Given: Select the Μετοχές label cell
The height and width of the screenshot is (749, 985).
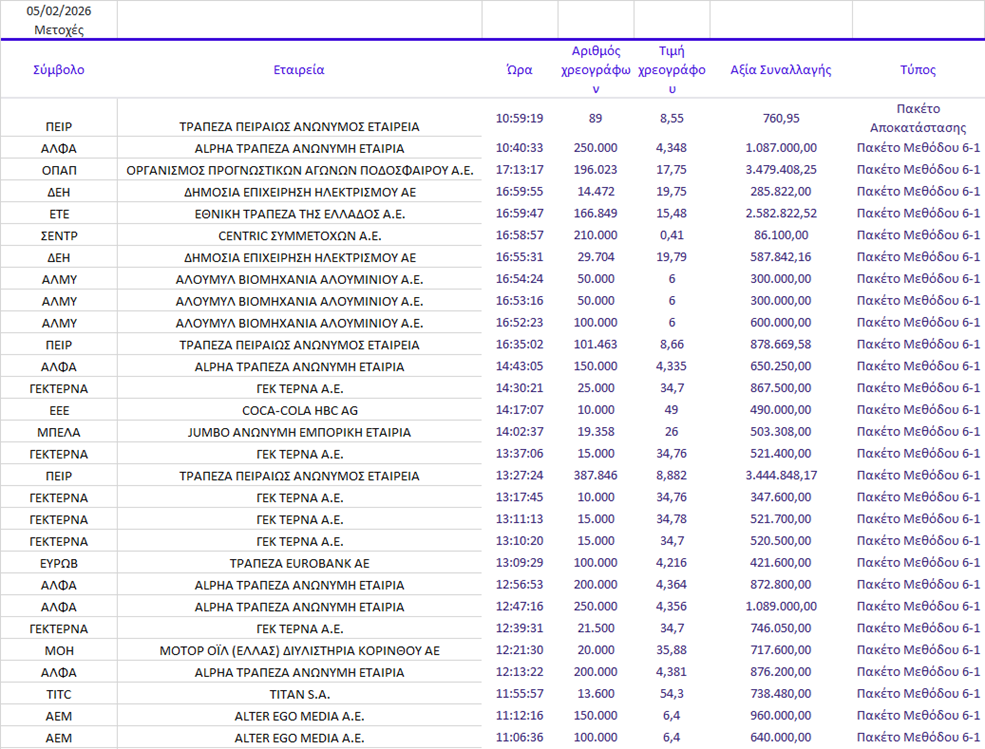Looking at the screenshot, I should tap(58, 30).
